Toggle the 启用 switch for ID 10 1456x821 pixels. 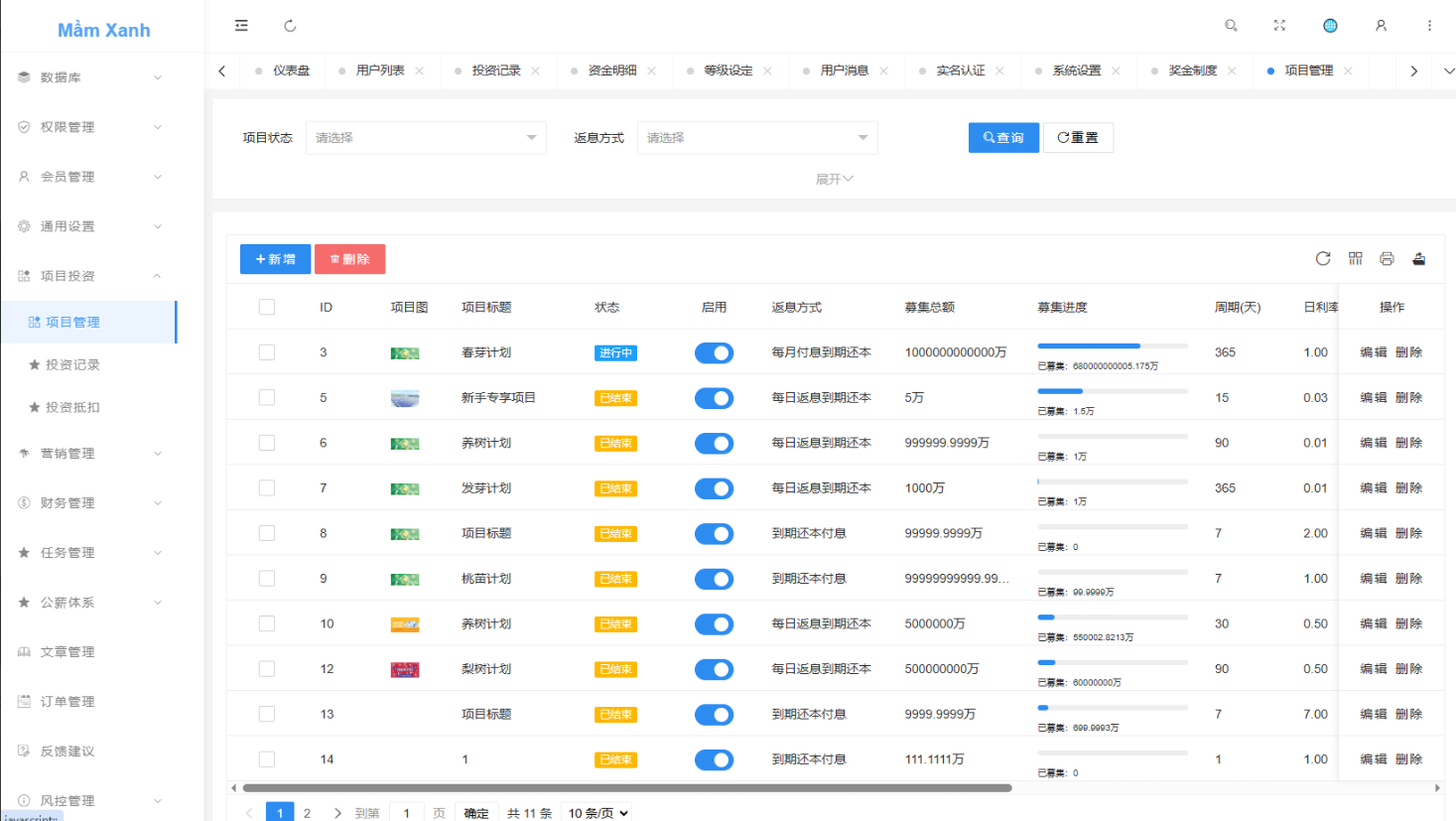pyautogui.click(x=714, y=624)
